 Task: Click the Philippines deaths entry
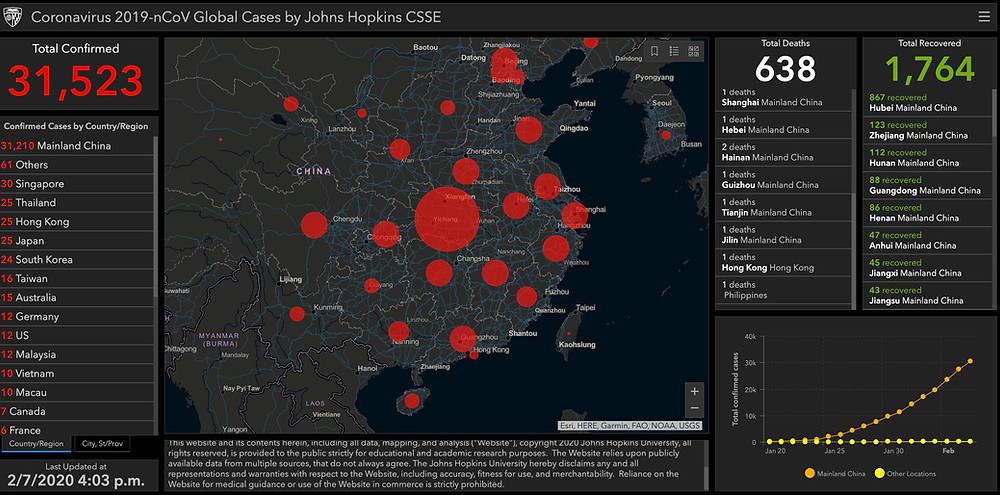tap(784, 290)
